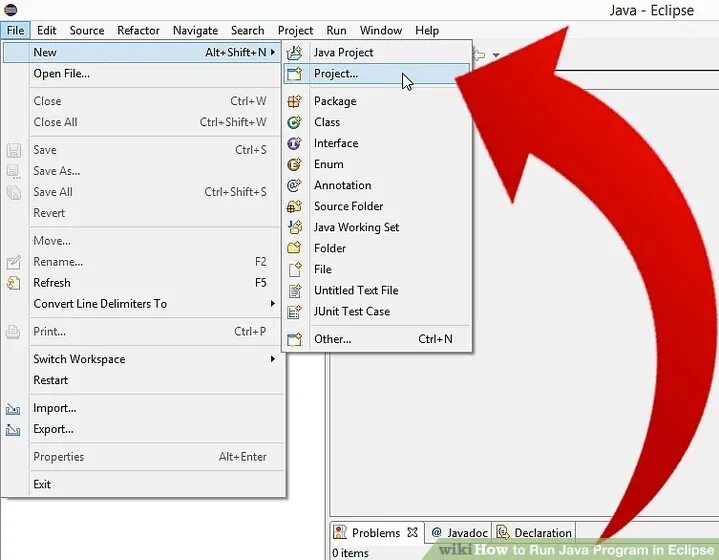719x560 pixels.
Task: Expand the New submenu arrow
Action: click(273, 52)
